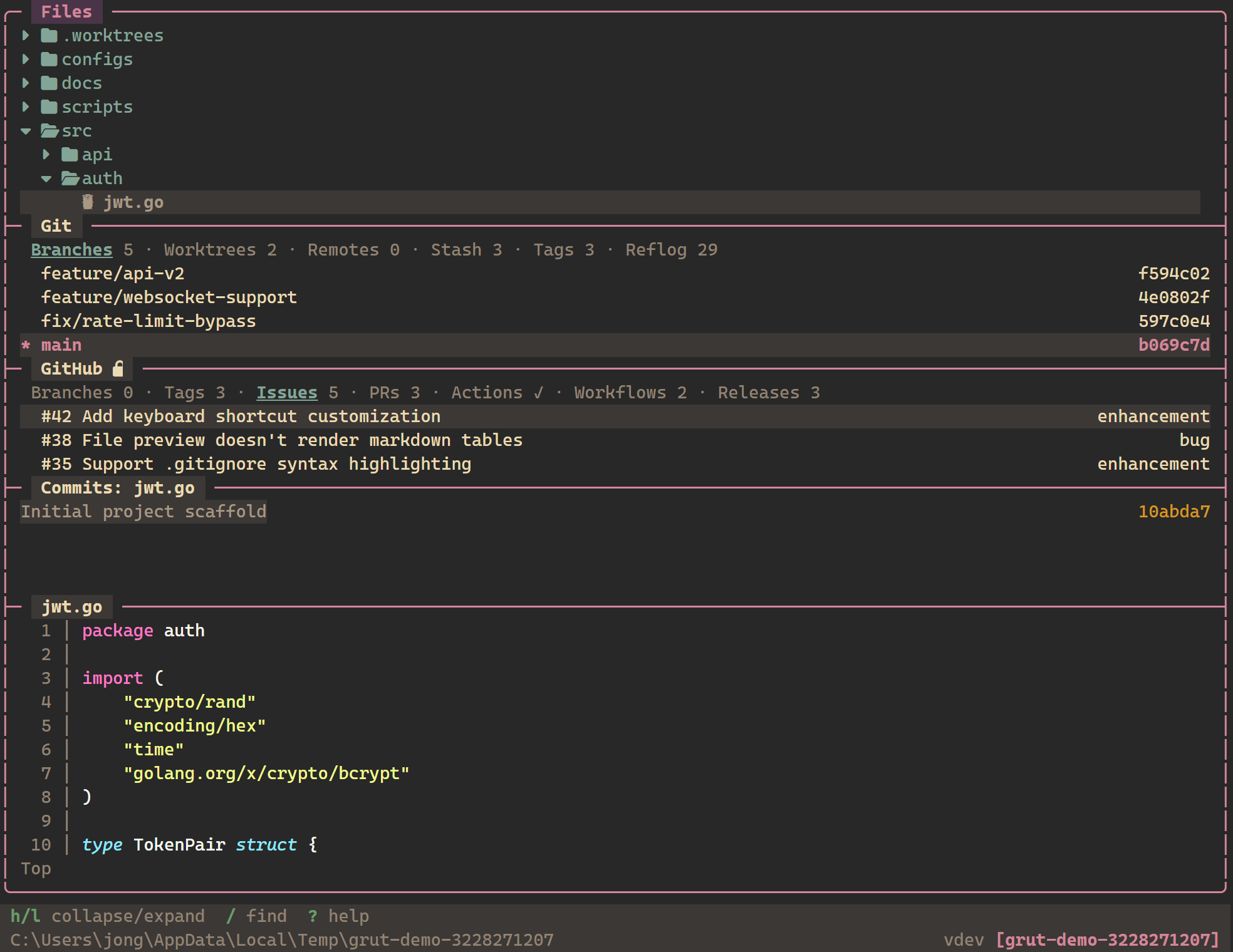Collapse the auth folder arrow
1233x952 pixels.
[46, 178]
